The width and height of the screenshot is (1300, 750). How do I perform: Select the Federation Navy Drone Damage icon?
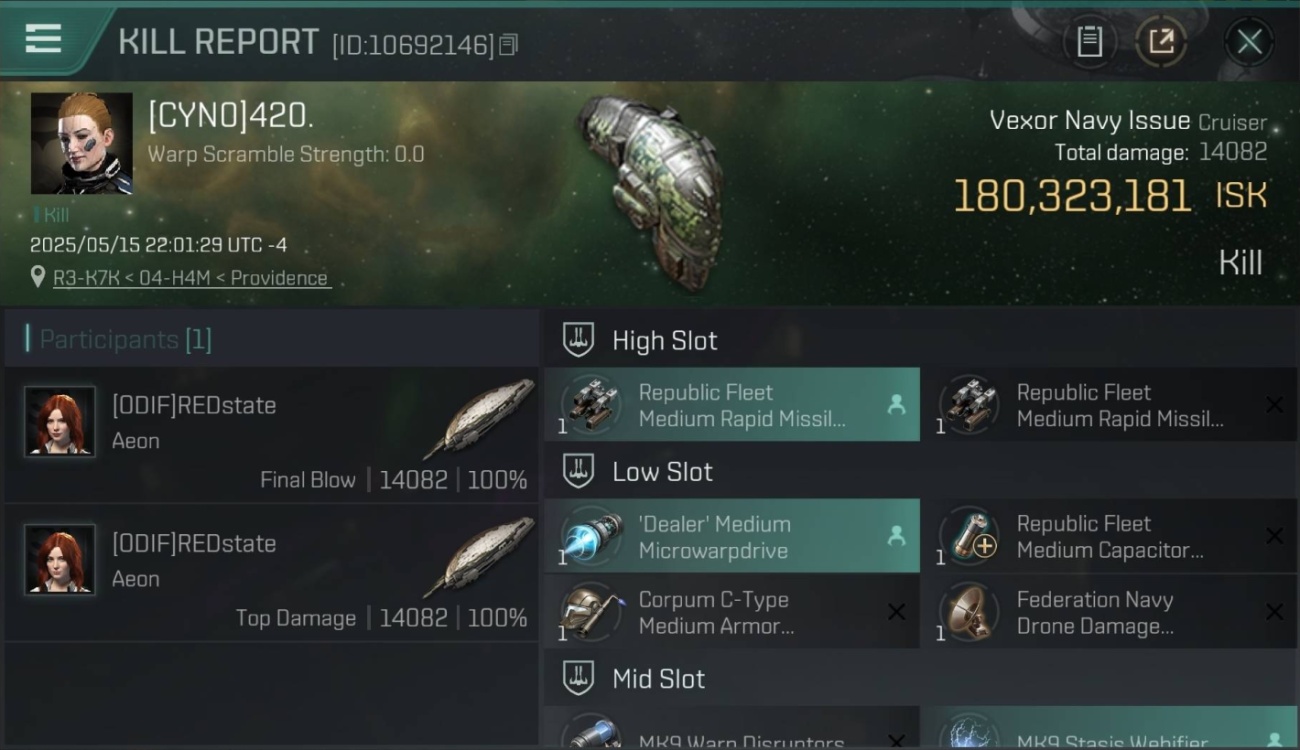[x=968, y=612]
